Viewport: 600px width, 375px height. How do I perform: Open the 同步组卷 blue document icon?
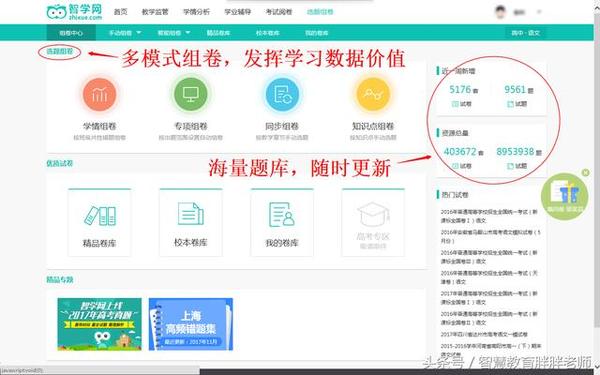coord(282,94)
